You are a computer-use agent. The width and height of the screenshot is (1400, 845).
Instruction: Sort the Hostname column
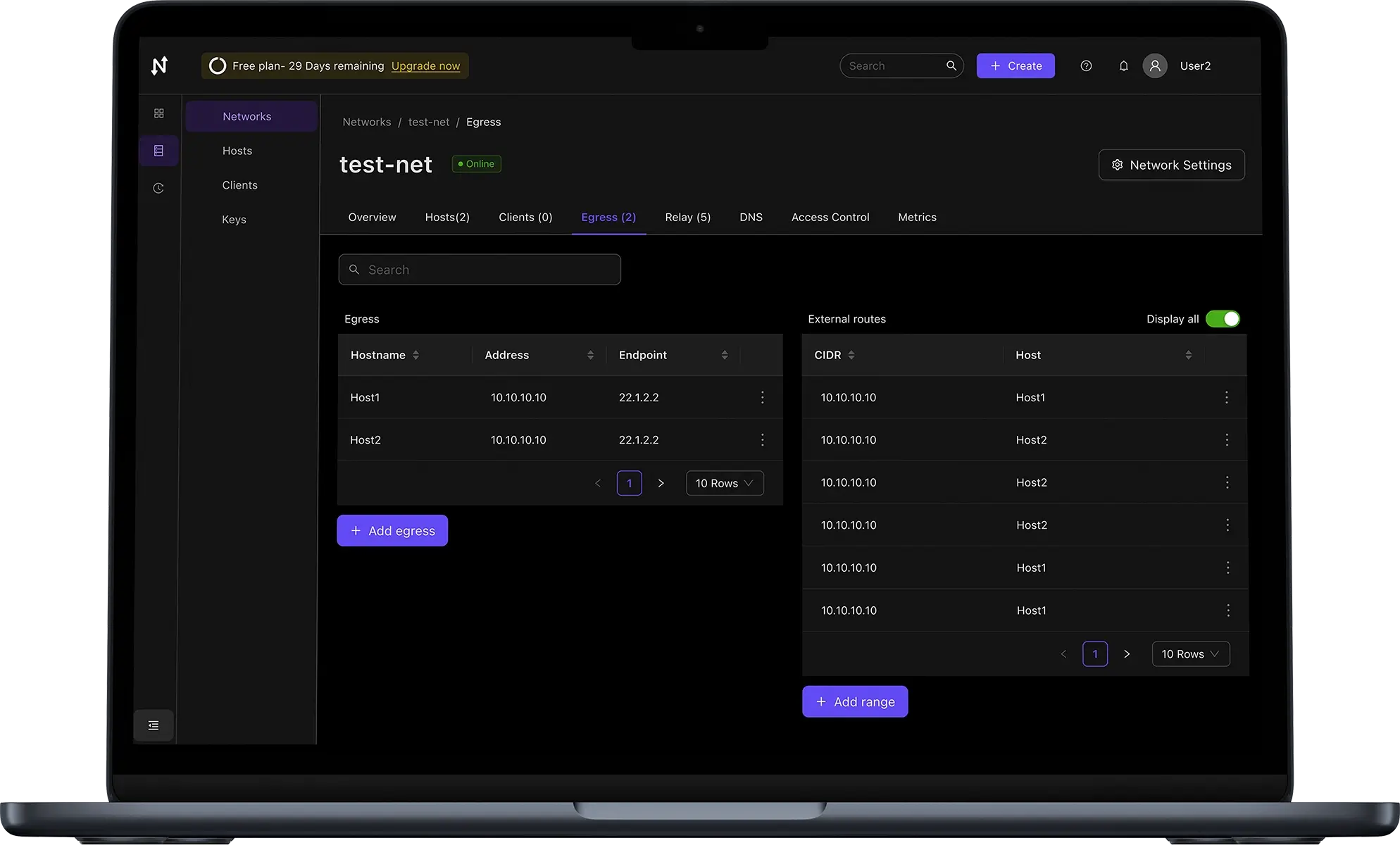[x=417, y=355]
